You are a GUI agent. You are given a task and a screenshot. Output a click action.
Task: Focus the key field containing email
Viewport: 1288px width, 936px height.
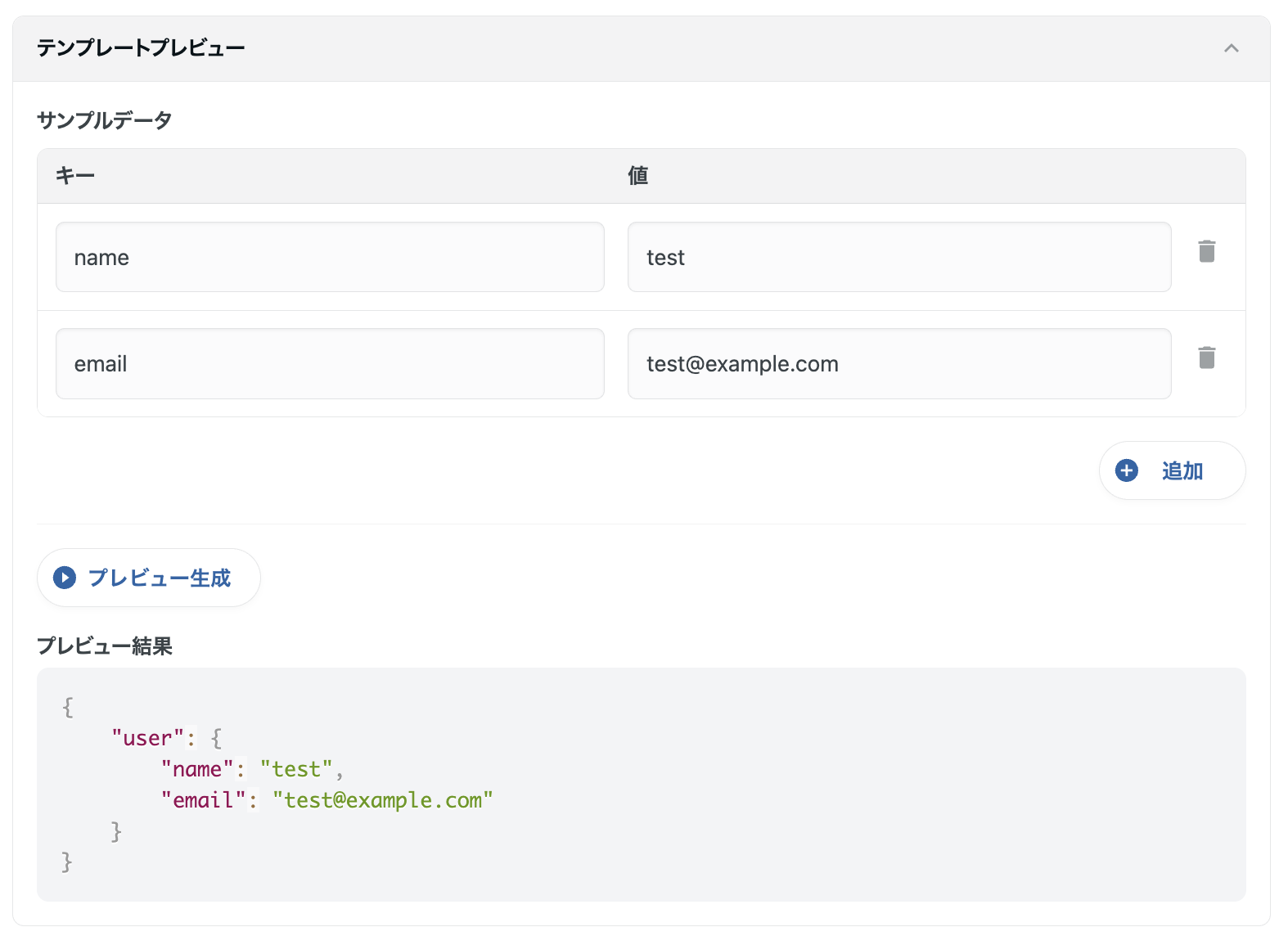point(330,364)
